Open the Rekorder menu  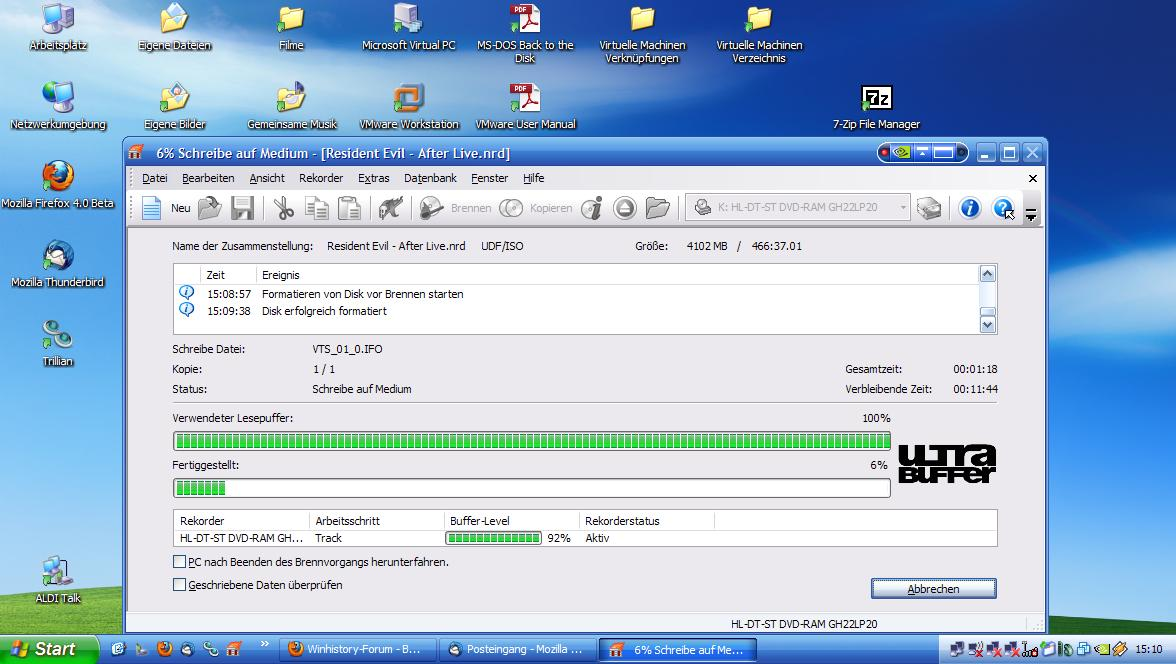tap(320, 178)
